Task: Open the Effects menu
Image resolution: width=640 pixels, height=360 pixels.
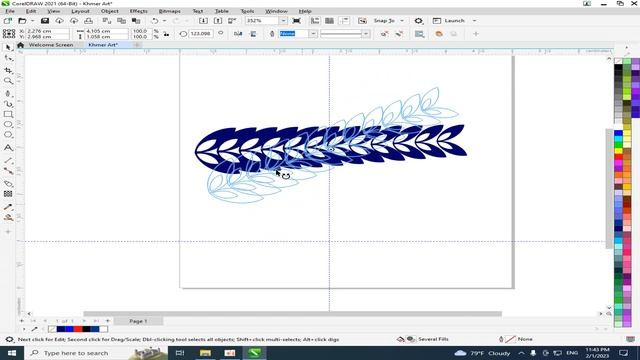Action: click(139, 11)
